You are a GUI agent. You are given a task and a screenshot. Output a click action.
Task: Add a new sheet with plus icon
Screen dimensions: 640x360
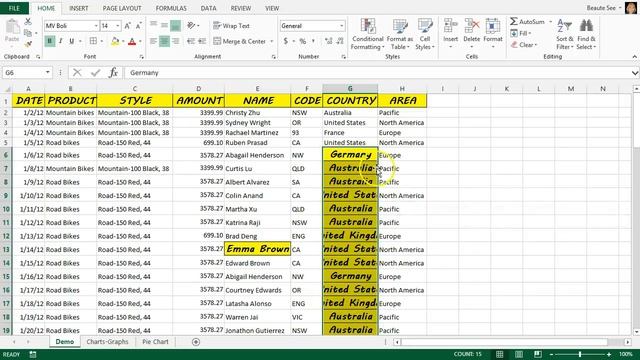pos(196,342)
